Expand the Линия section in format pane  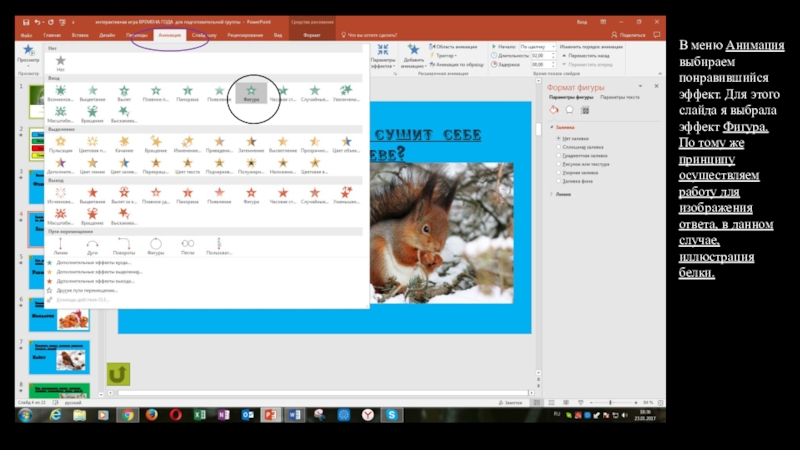click(x=560, y=194)
